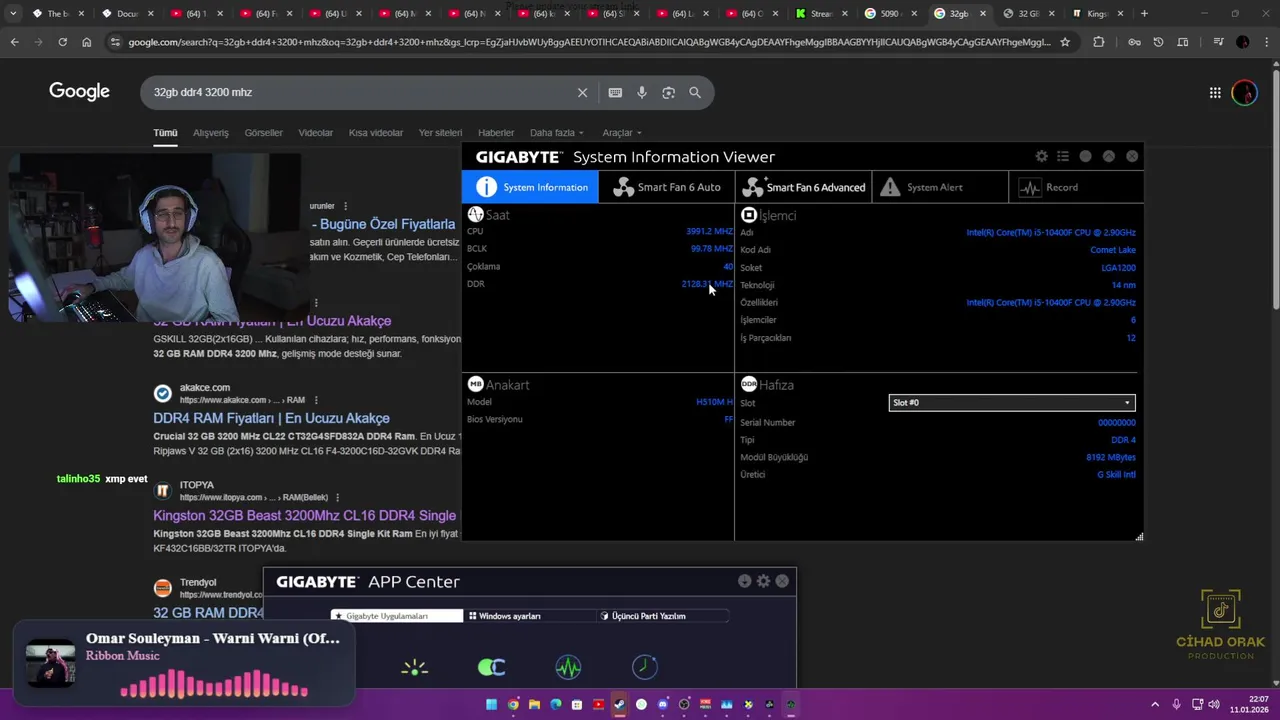Switch to Kısa videolar results
Image resolution: width=1280 pixels, height=720 pixels.
point(375,132)
